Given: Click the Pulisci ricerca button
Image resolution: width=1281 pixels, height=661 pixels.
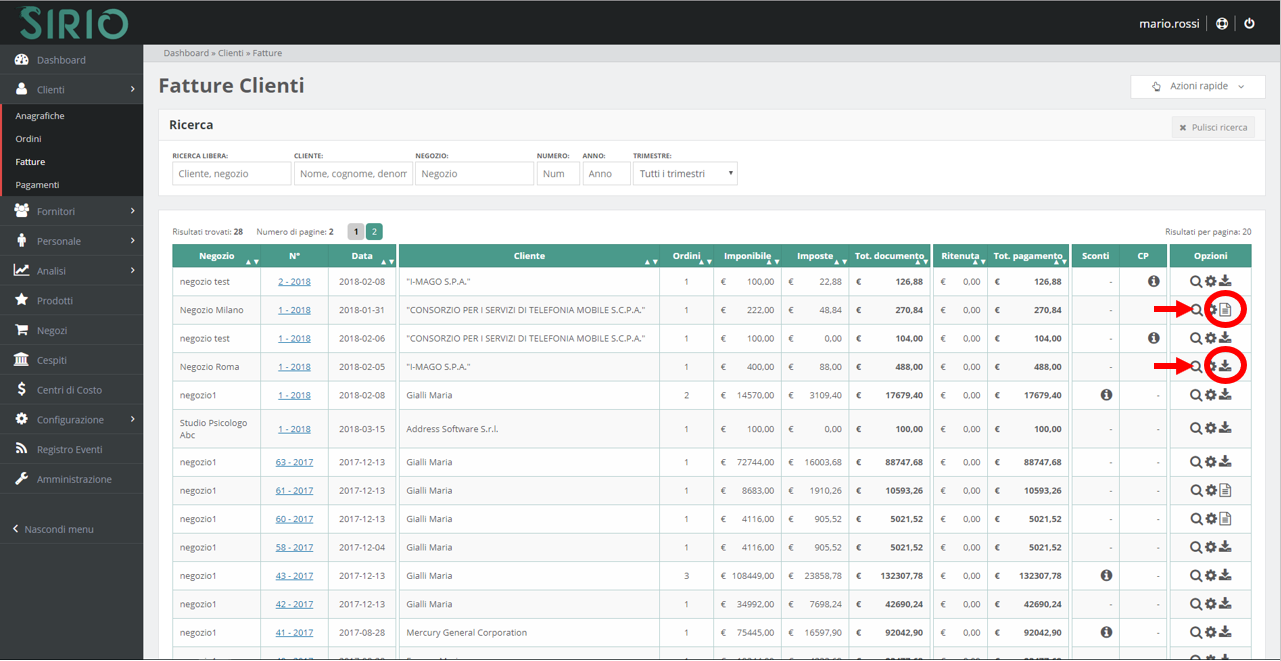Looking at the screenshot, I should pos(1213,127).
